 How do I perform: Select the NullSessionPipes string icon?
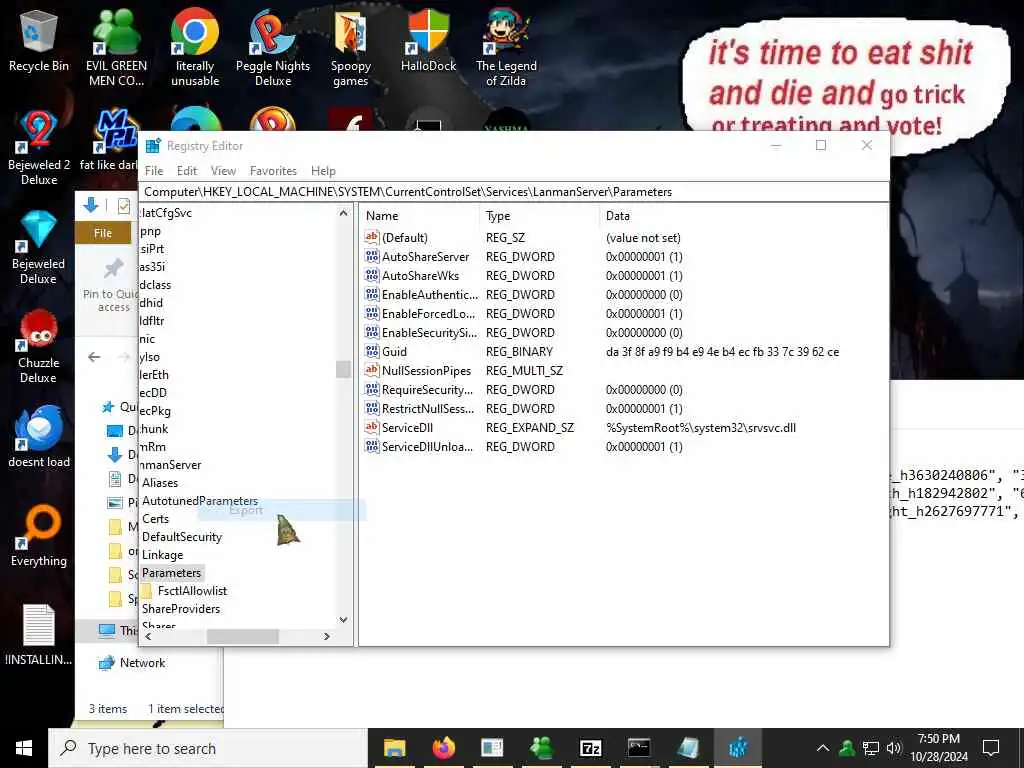point(372,370)
